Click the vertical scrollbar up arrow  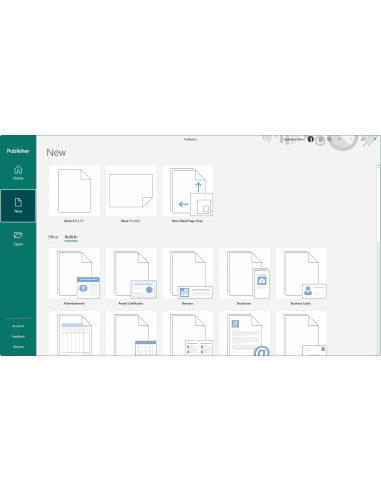378,165
